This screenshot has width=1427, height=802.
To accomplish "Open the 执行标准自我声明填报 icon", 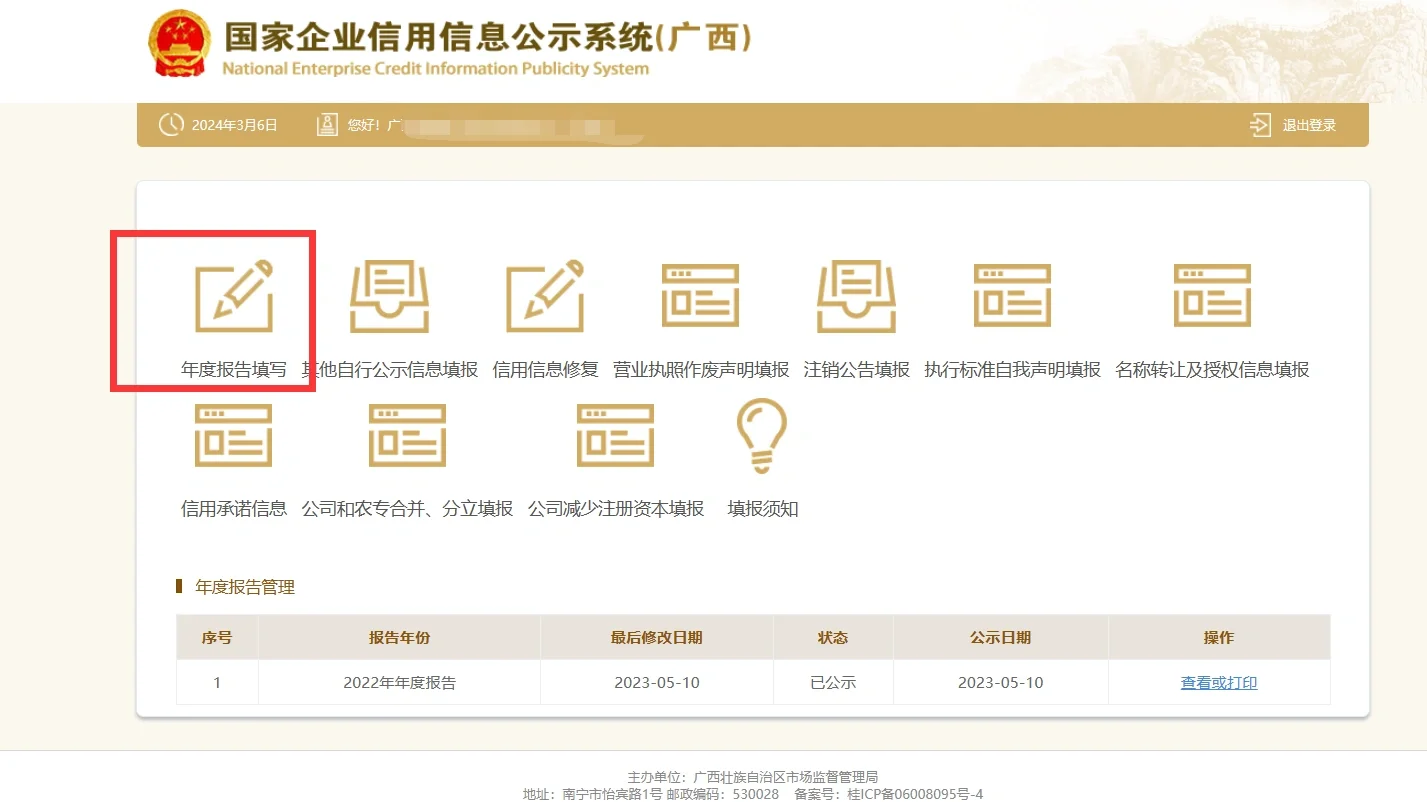I will (x=1013, y=296).
